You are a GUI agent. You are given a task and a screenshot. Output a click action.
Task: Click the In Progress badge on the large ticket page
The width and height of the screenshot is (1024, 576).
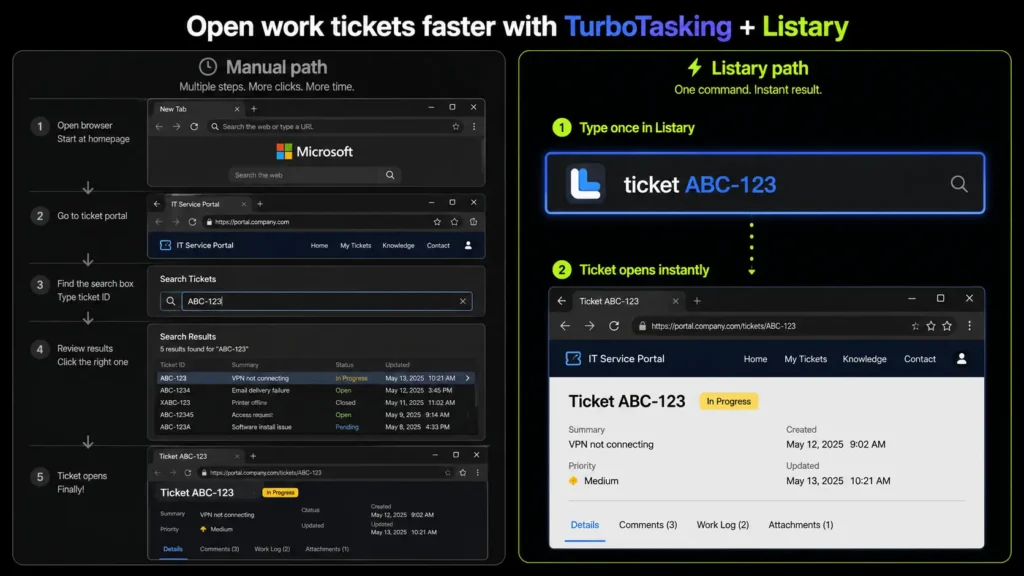click(728, 401)
